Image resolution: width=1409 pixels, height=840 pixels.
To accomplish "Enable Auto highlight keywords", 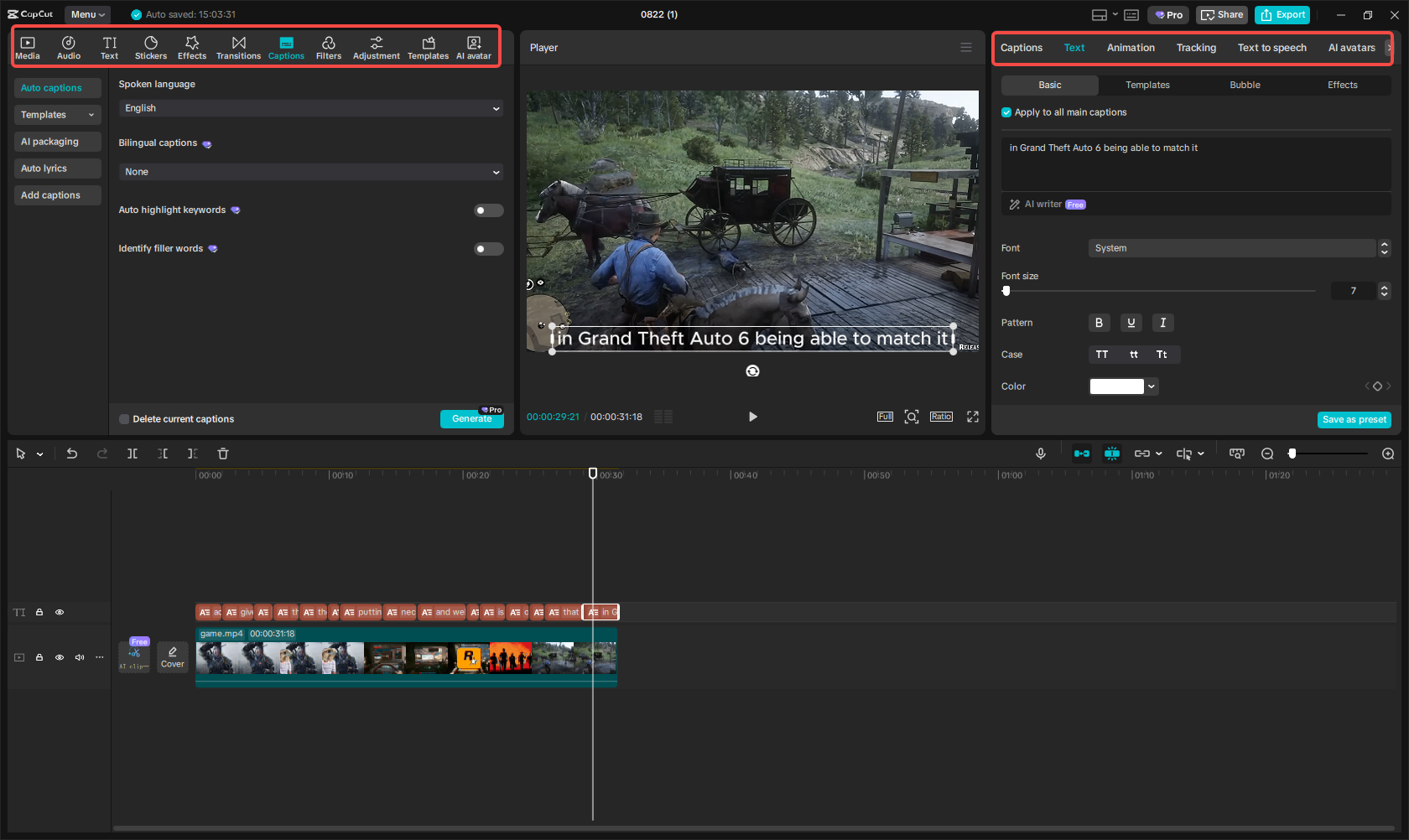I will click(488, 210).
